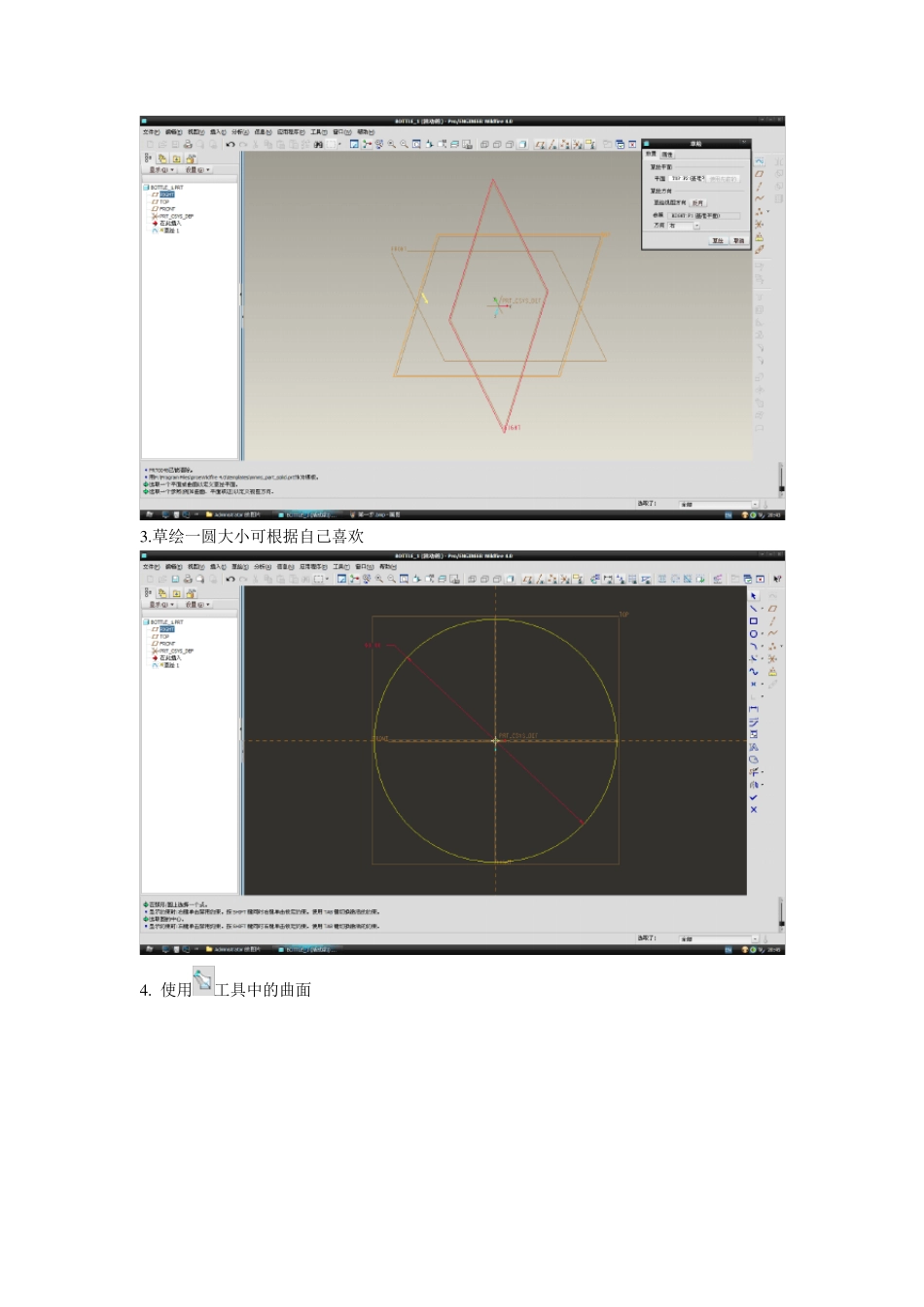Select the arrow pick tool in the sketcher toolbar
The width and height of the screenshot is (924, 1307).
coord(753,595)
